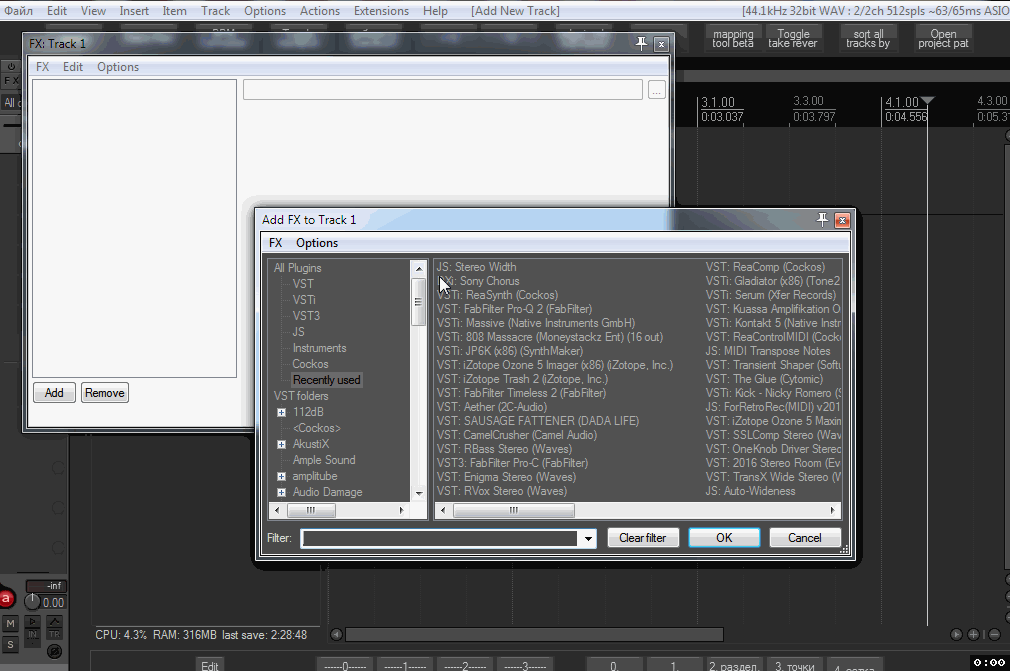Select JS: Stereo Width in the plugin list
This screenshot has height=671, width=1010.
tap(477, 267)
